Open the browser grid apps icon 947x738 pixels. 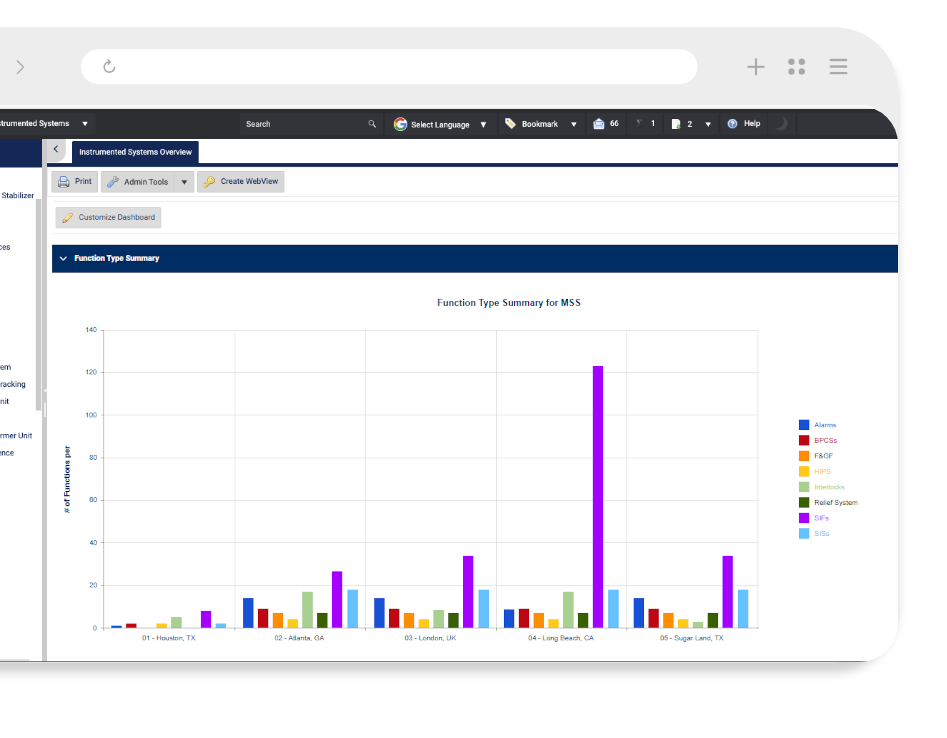pos(796,67)
